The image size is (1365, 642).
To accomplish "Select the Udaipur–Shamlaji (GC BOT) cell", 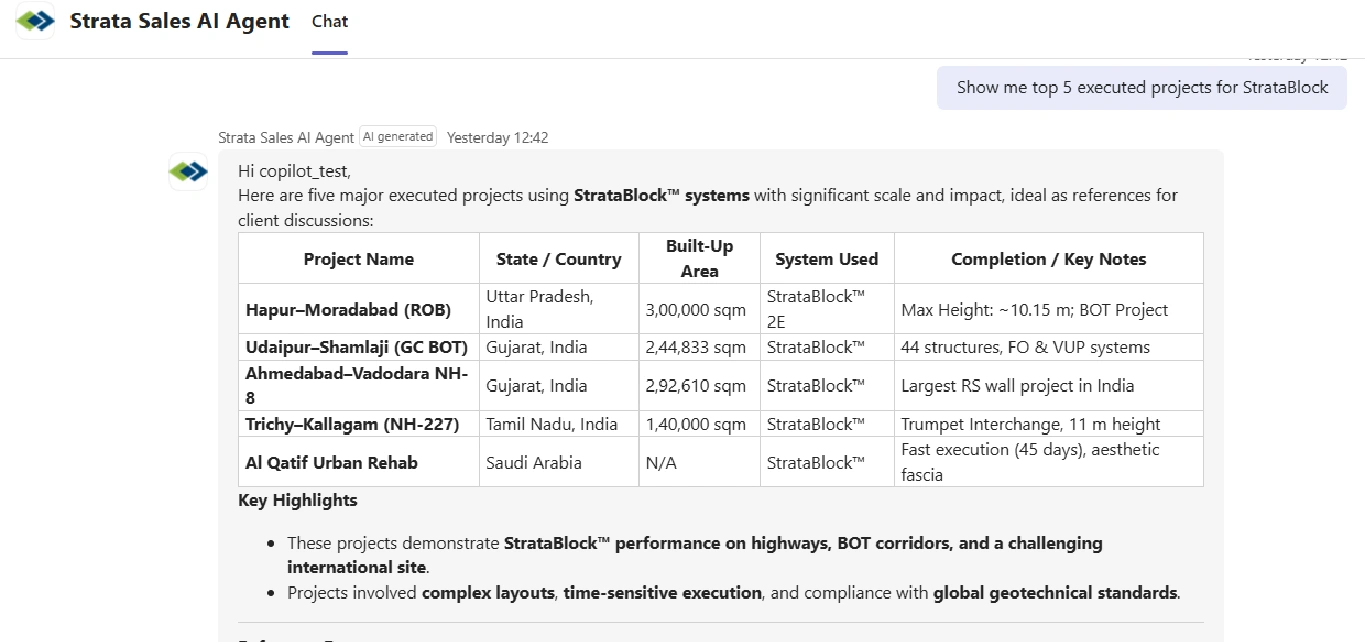I will click(x=359, y=348).
